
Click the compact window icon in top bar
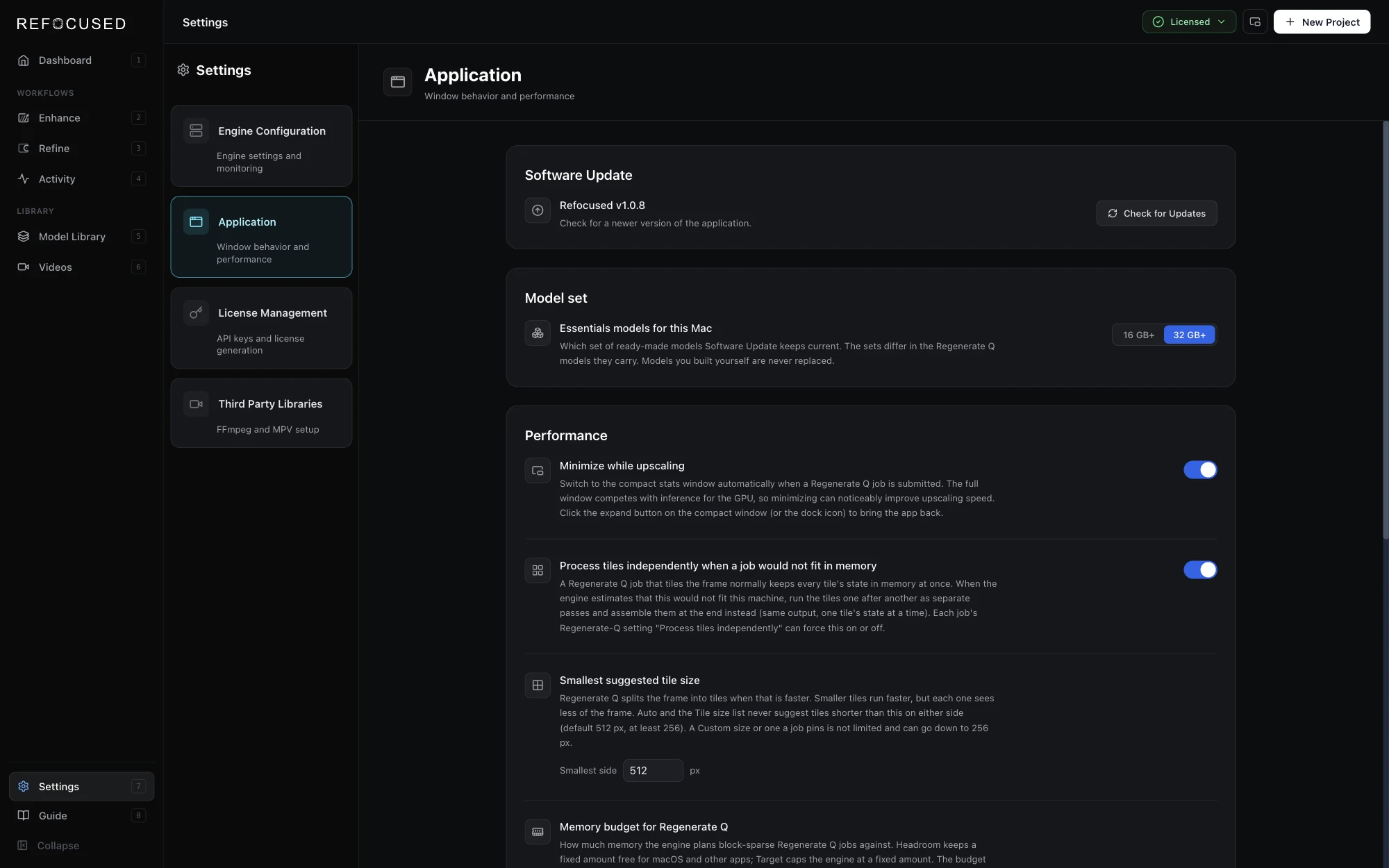coord(1255,22)
